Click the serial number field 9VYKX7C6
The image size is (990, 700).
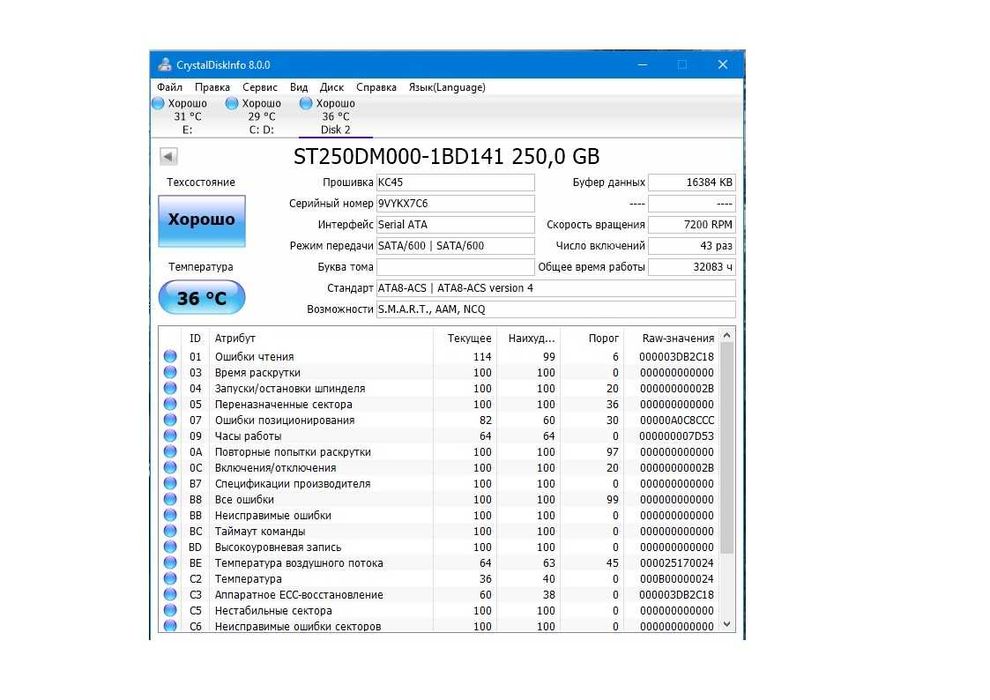[x=455, y=203]
